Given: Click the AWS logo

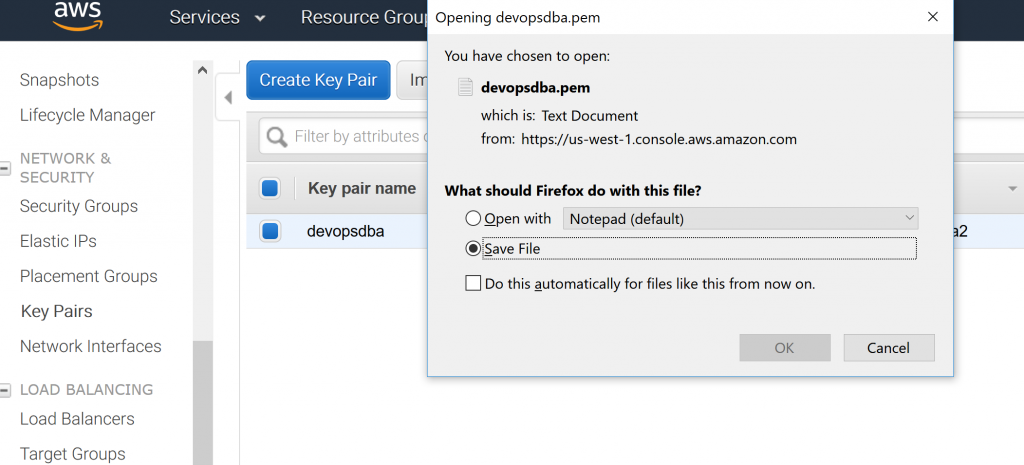Looking at the screenshot, I should pos(78,16).
